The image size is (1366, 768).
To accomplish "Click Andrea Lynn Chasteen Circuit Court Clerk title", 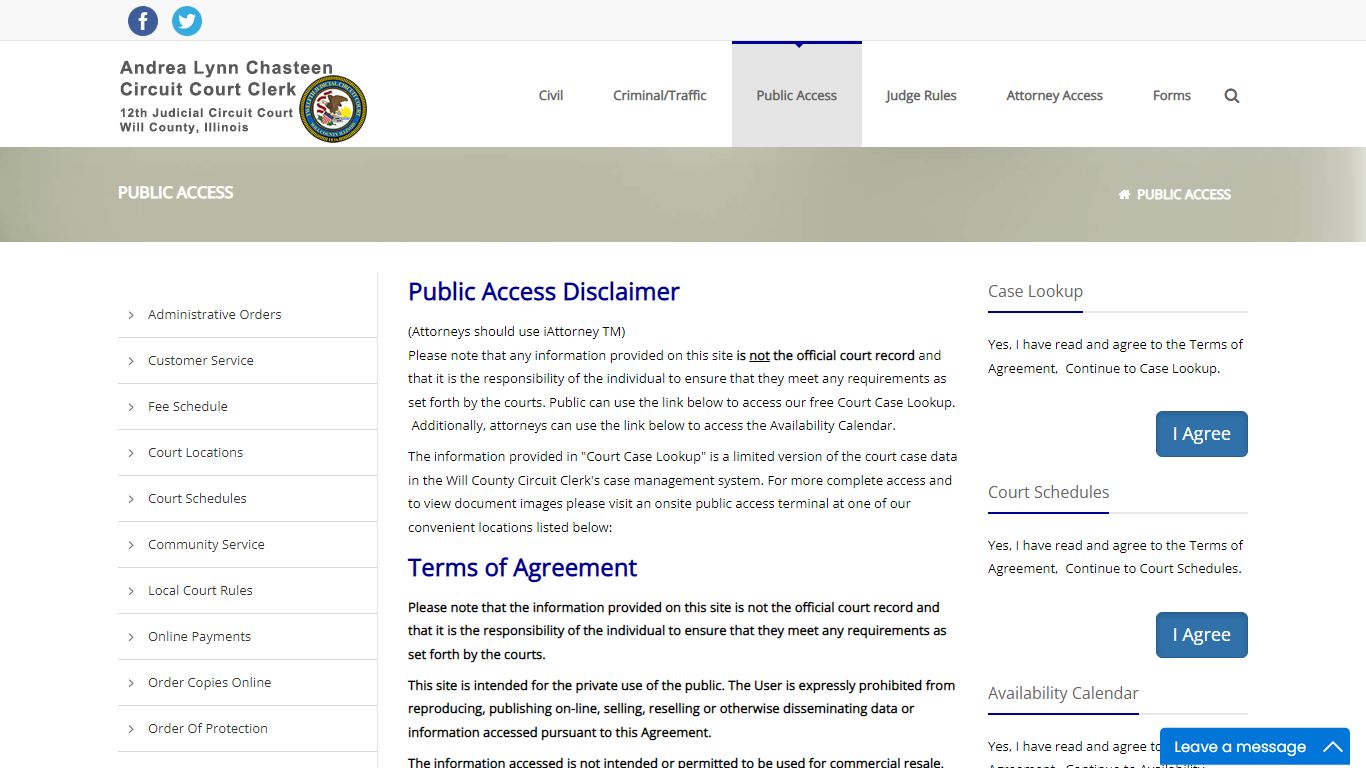I will (226, 78).
